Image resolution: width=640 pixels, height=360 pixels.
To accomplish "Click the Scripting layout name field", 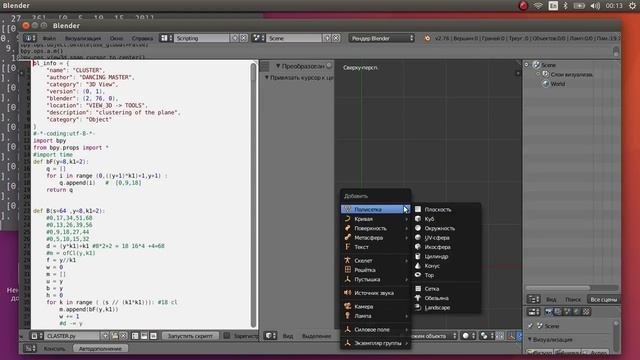I will click(202, 38).
